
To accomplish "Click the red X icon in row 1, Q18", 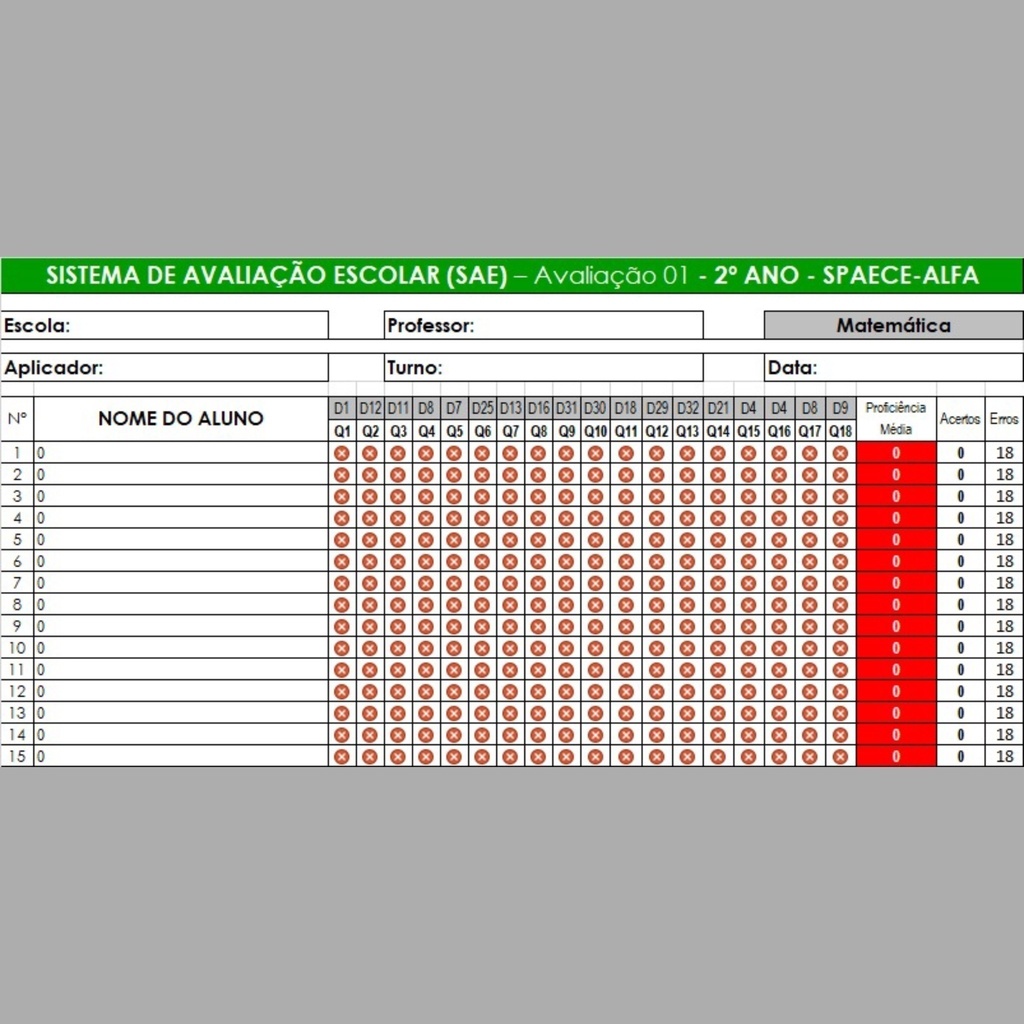I will click(x=840, y=453).
